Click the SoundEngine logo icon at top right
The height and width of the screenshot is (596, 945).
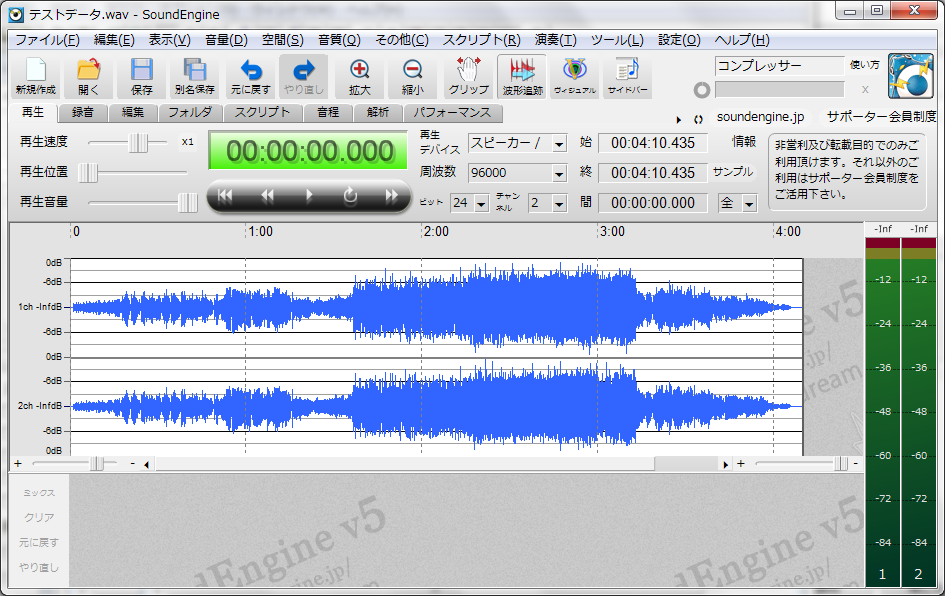coord(910,77)
